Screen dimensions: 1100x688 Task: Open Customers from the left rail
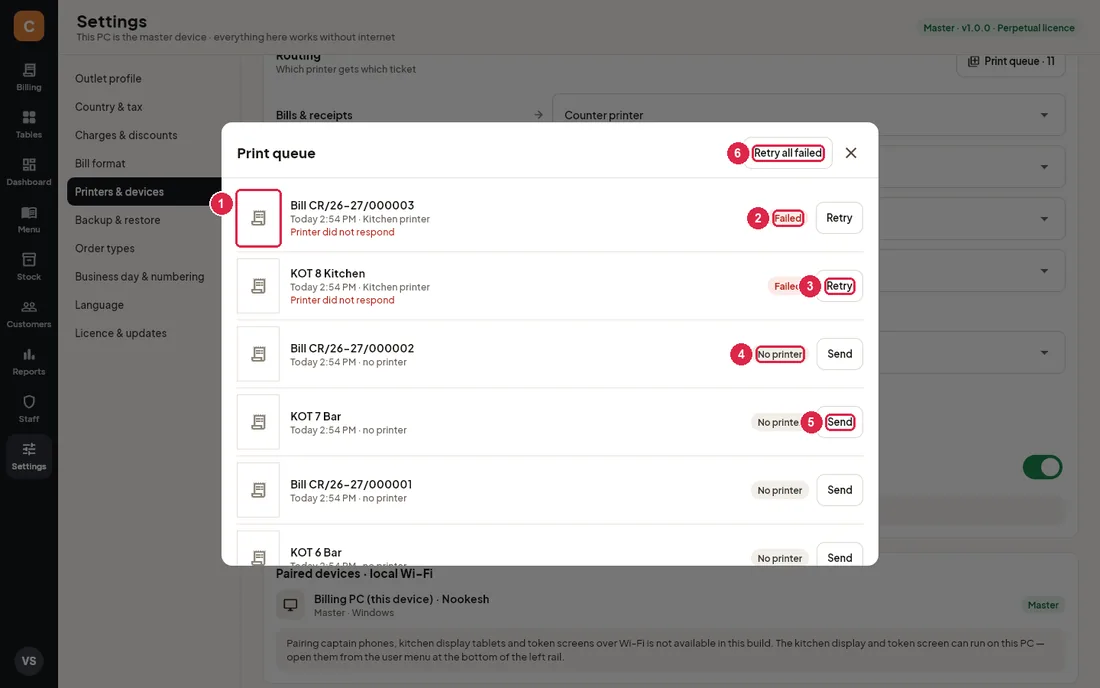(x=29, y=314)
